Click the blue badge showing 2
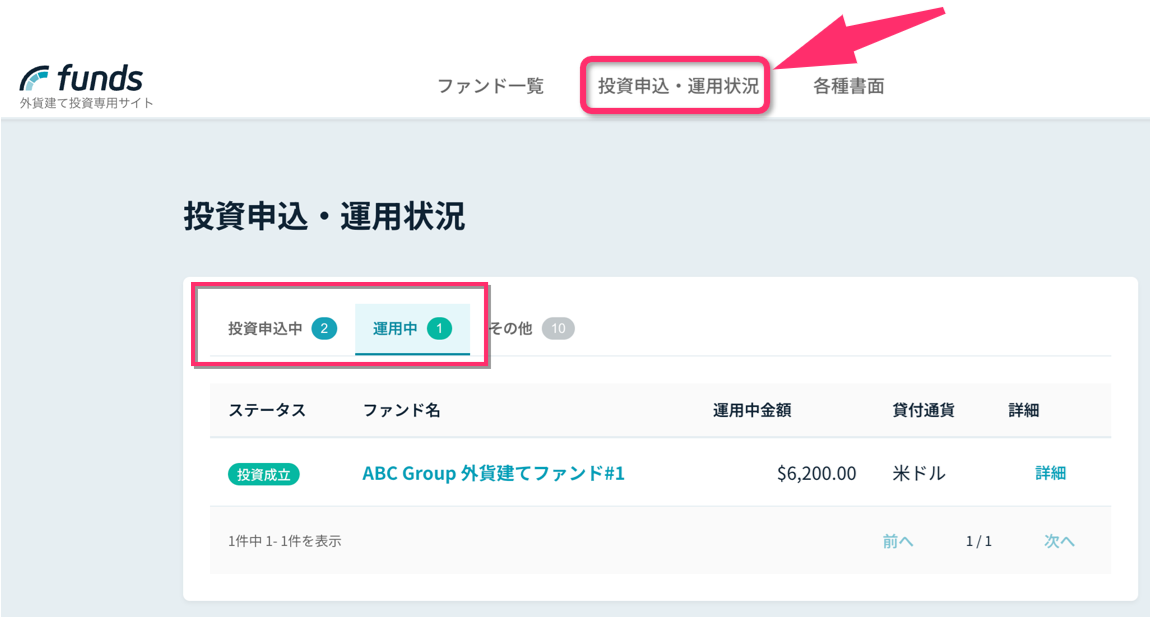 tap(324, 329)
